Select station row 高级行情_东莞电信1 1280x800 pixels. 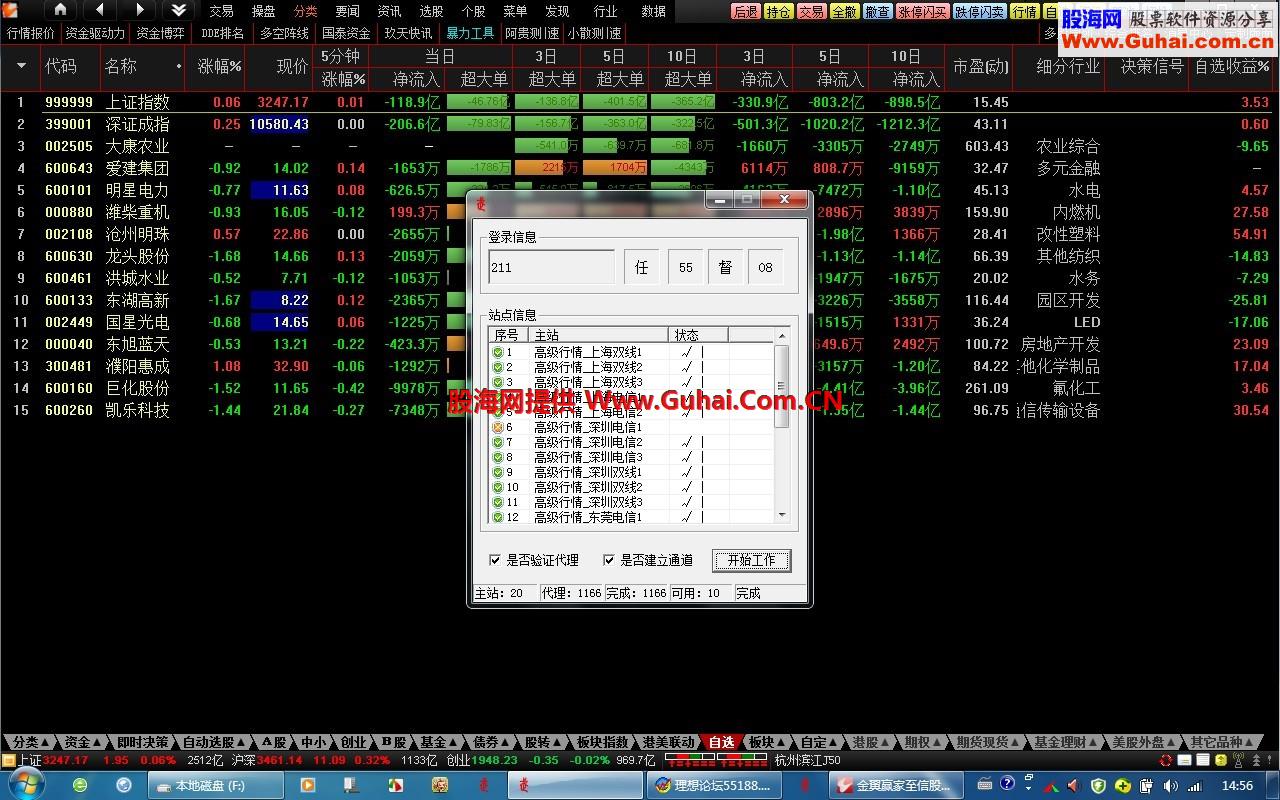point(631,517)
